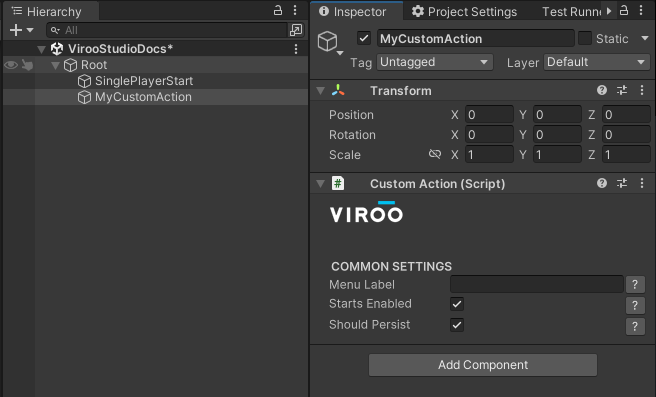656x397 pixels.
Task: Open the Static flags dropdown arrow
Action: tap(645, 38)
